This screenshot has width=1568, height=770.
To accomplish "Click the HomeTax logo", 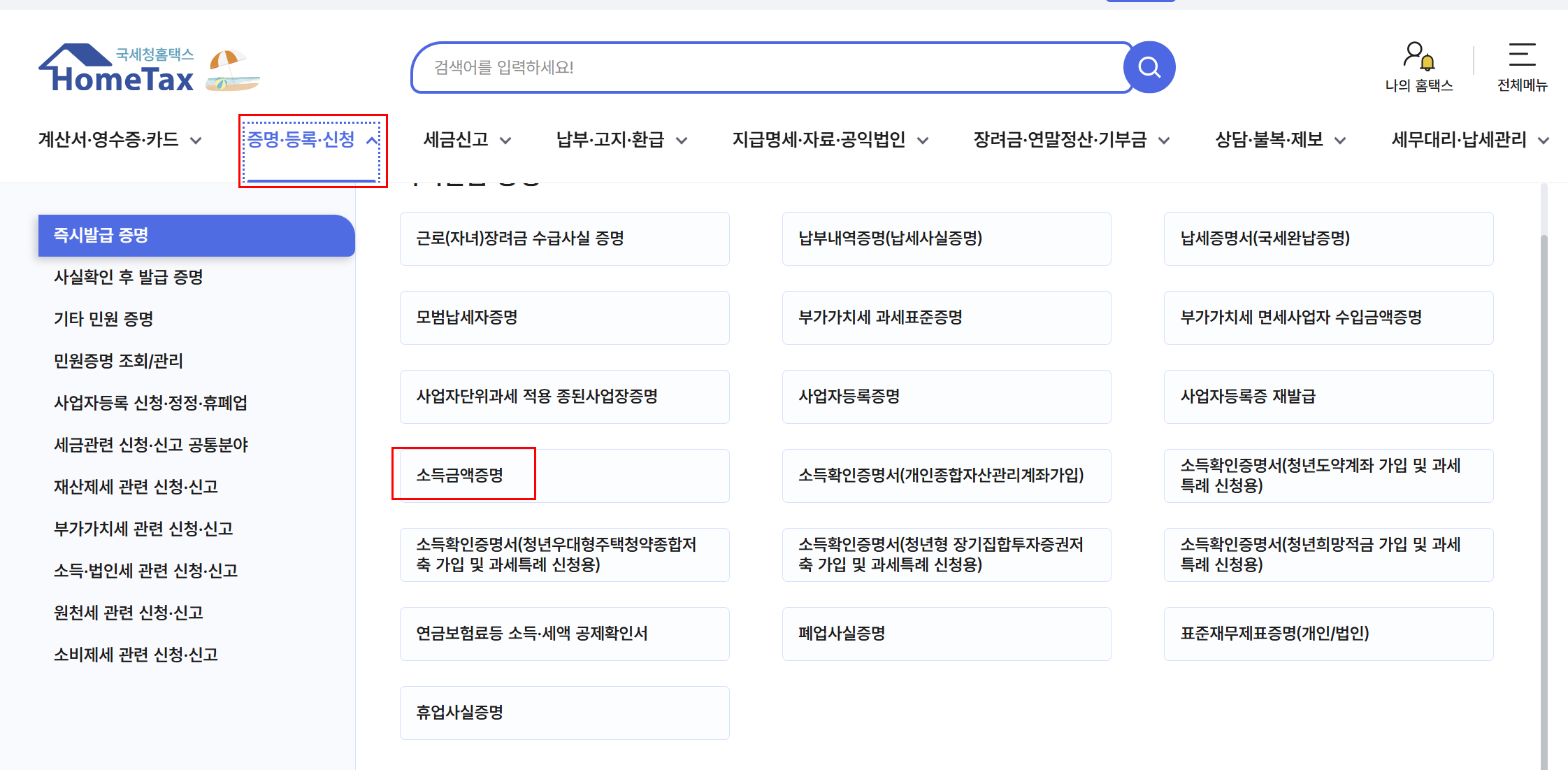I will (x=117, y=70).
